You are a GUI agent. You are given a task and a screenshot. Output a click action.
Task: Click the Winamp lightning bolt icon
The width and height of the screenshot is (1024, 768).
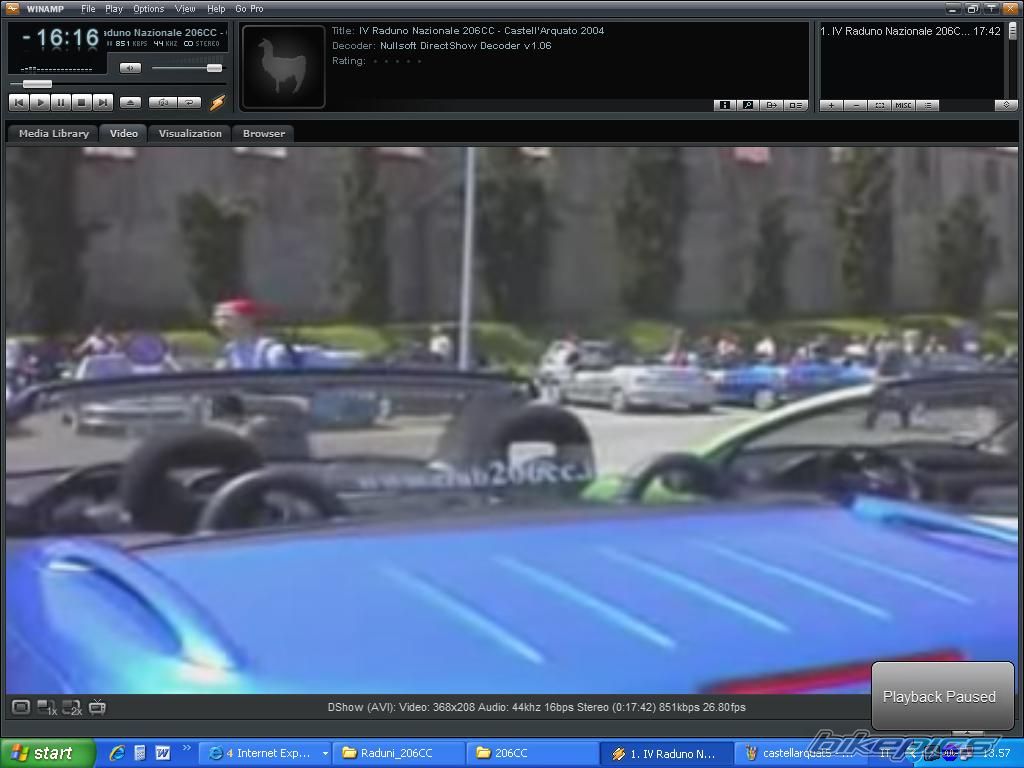pyautogui.click(x=217, y=102)
